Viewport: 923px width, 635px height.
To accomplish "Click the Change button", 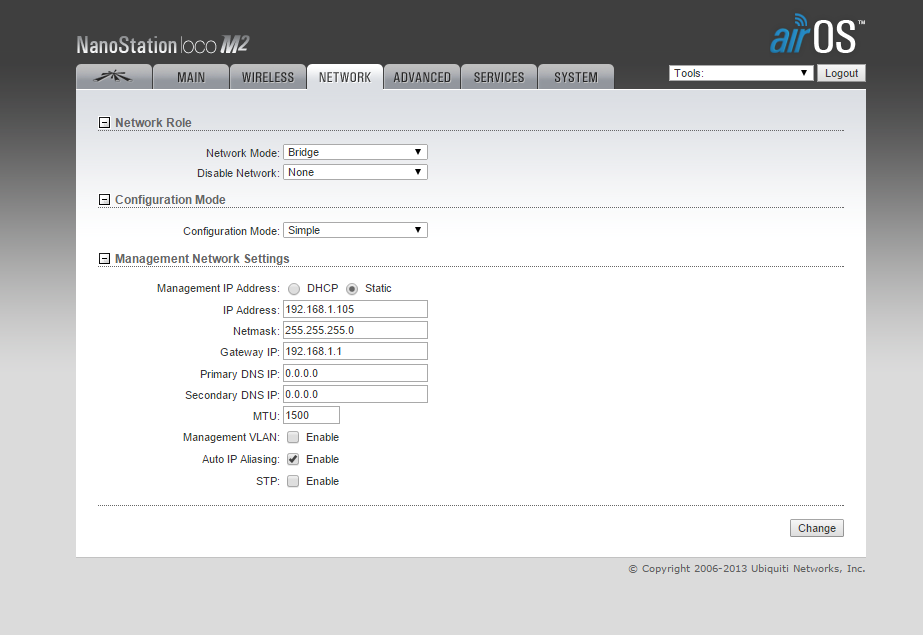I will pos(816,528).
